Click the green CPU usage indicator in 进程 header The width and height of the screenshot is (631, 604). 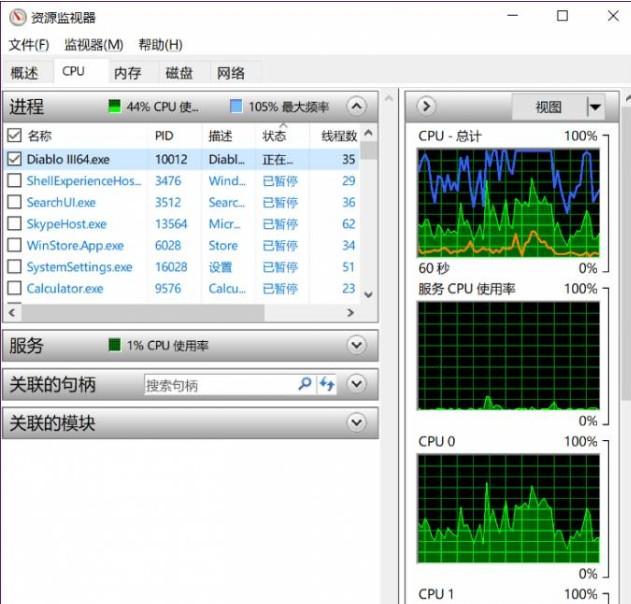coord(114,106)
